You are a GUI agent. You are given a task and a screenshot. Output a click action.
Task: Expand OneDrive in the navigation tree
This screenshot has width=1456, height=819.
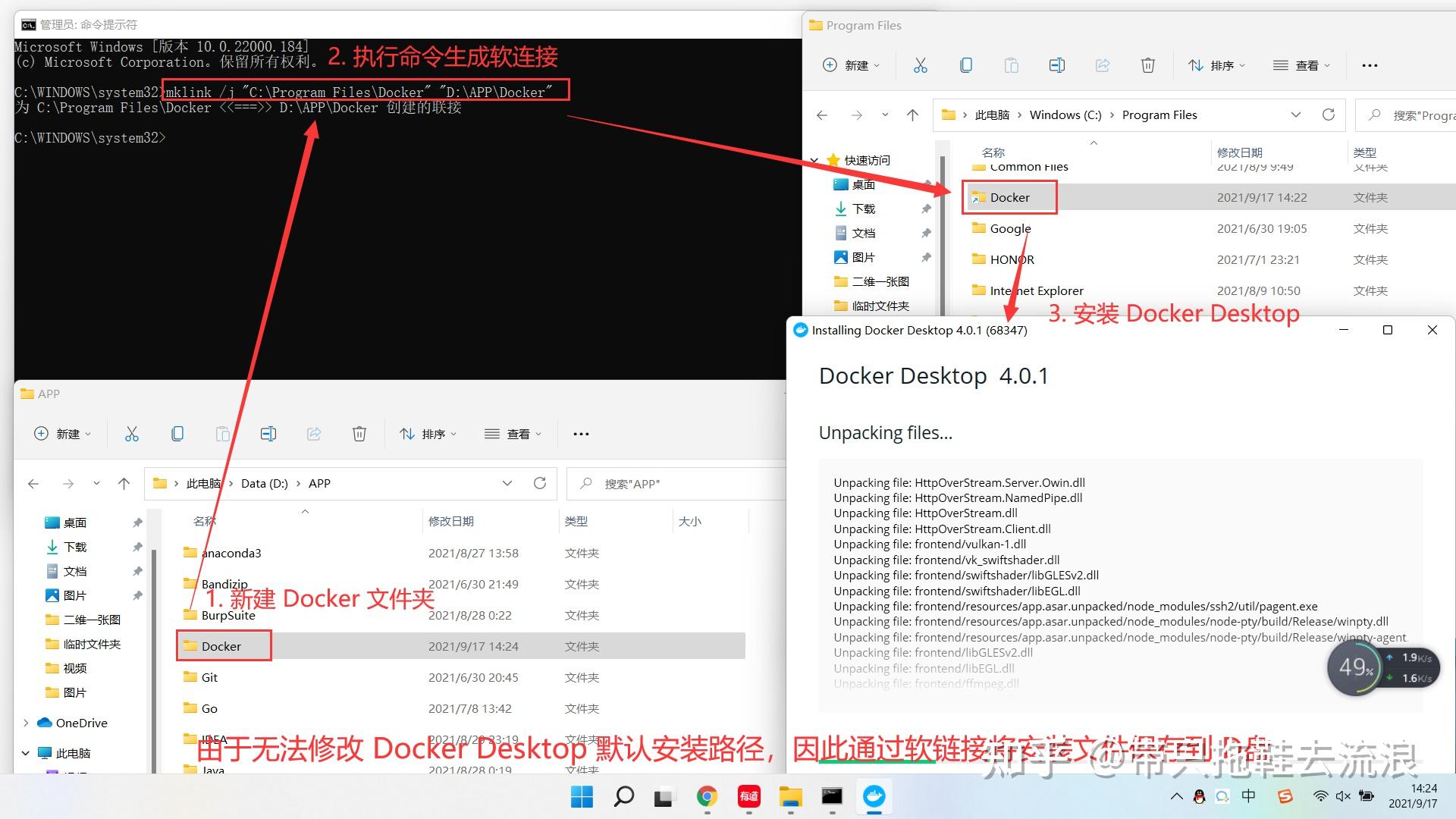click(x=26, y=723)
